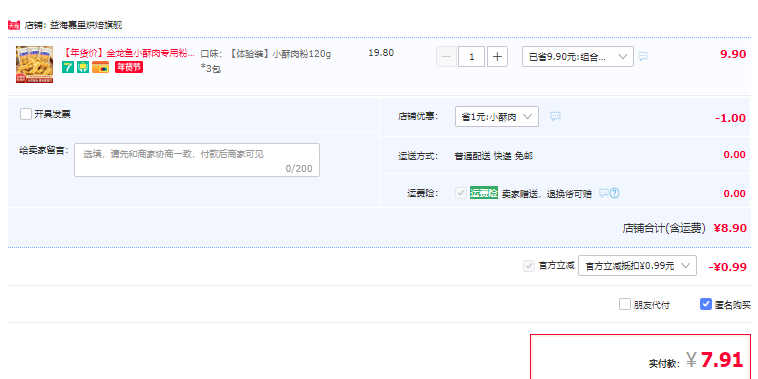The image size is (758, 379).
Task: Click the 给卖家留言 message text box
Action: tap(197, 160)
